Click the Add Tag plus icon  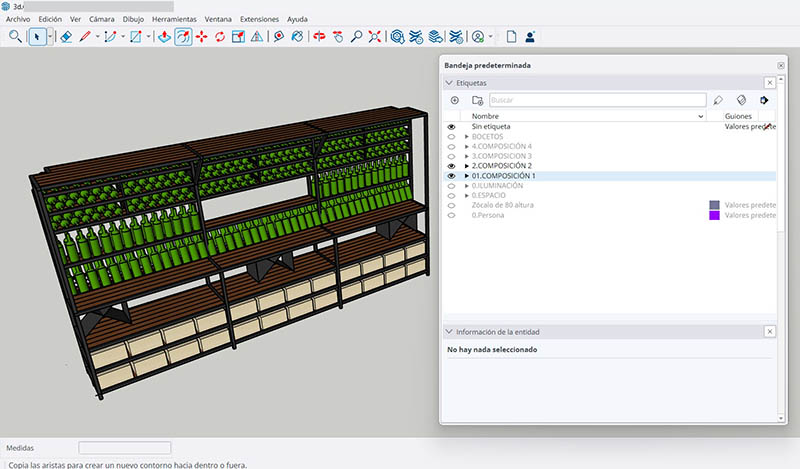[x=454, y=101]
